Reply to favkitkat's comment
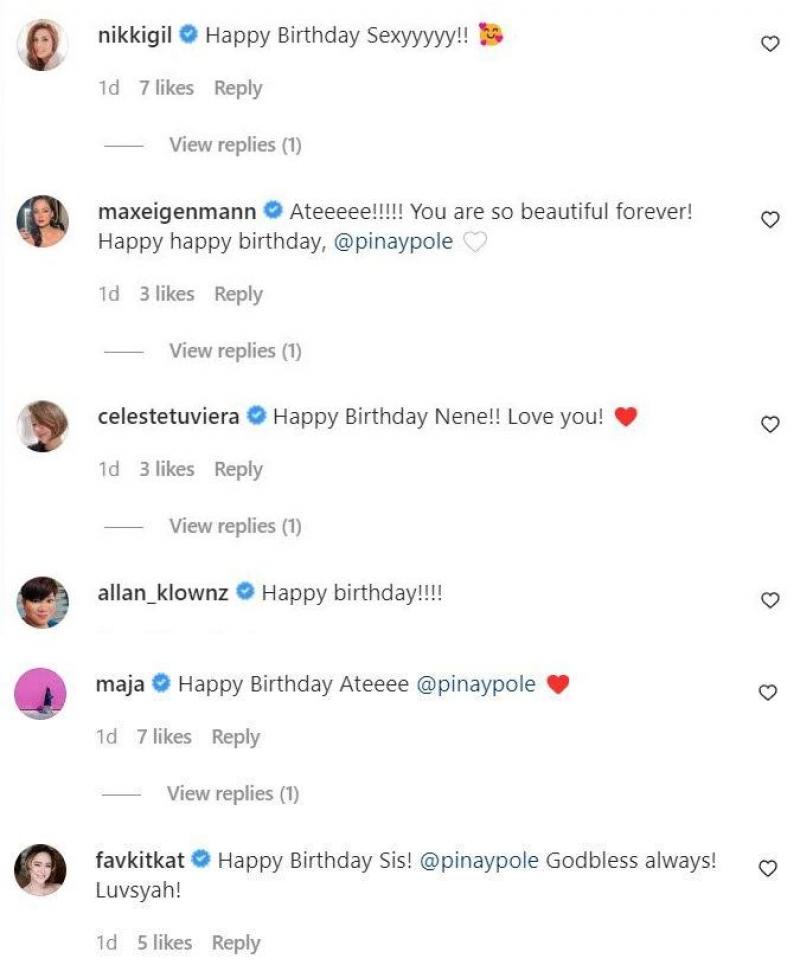The height and width of the screenshot is (978, 800). (236, 943)
